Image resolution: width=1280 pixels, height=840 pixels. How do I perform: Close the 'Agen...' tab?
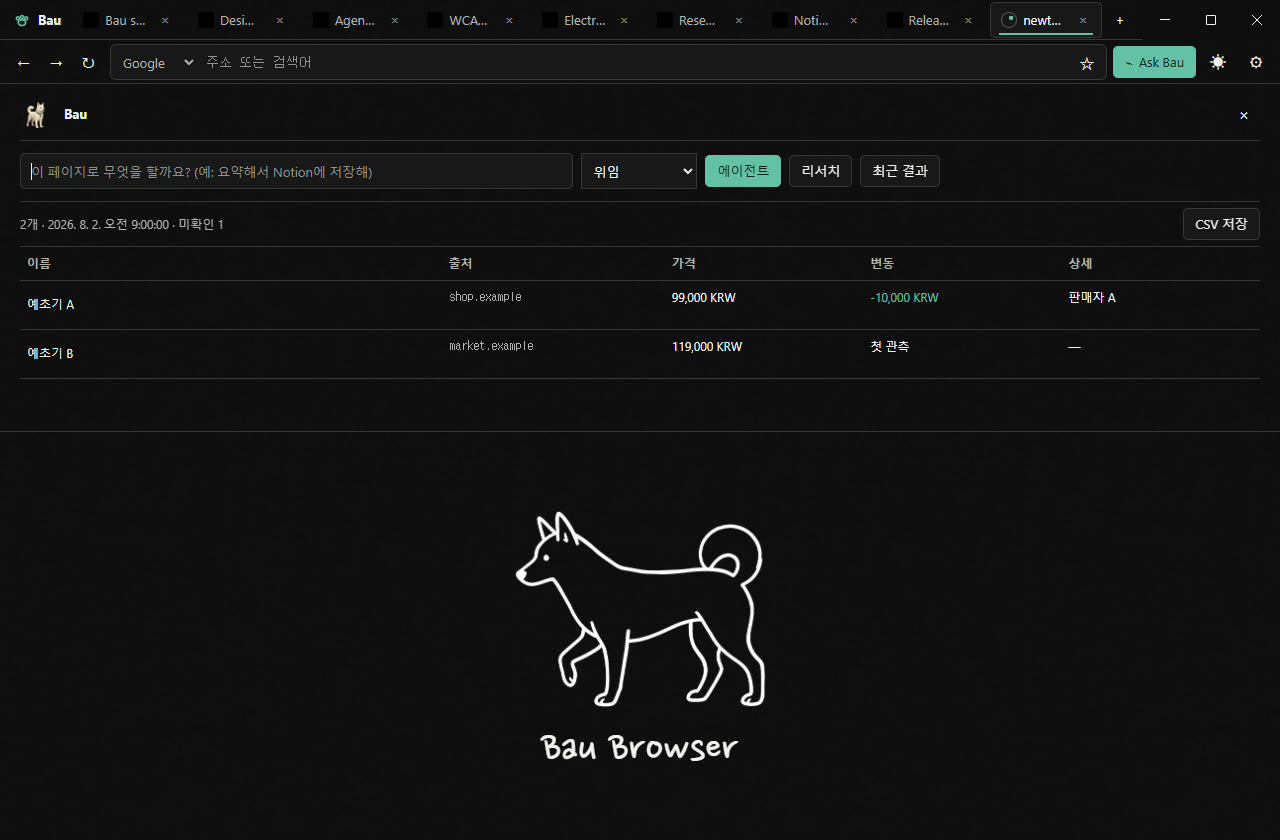click(x=394, y=20)
